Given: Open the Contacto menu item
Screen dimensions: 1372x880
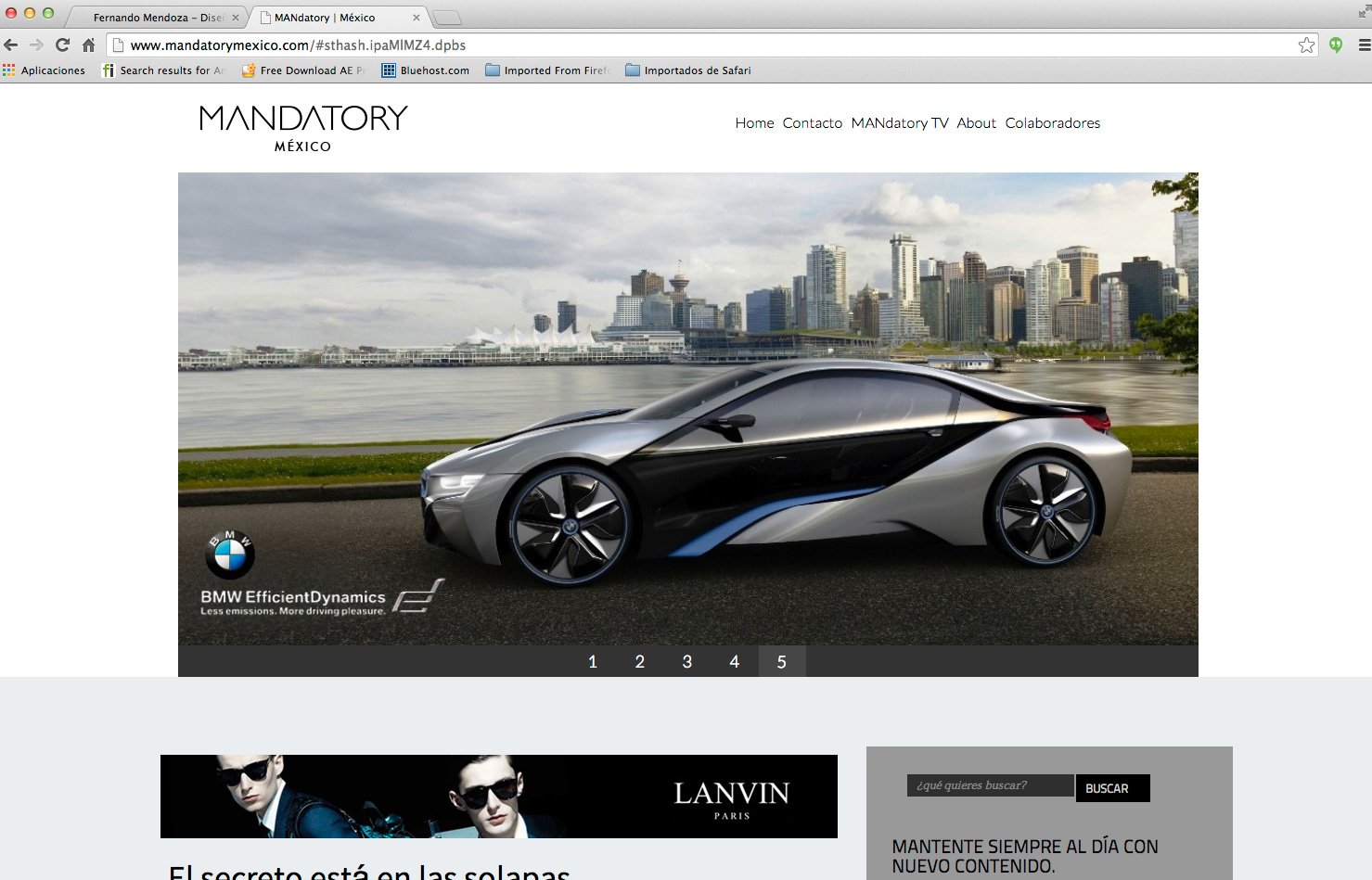Looking at the screenshot, I should pyautogui.click(x=813, y=123).
